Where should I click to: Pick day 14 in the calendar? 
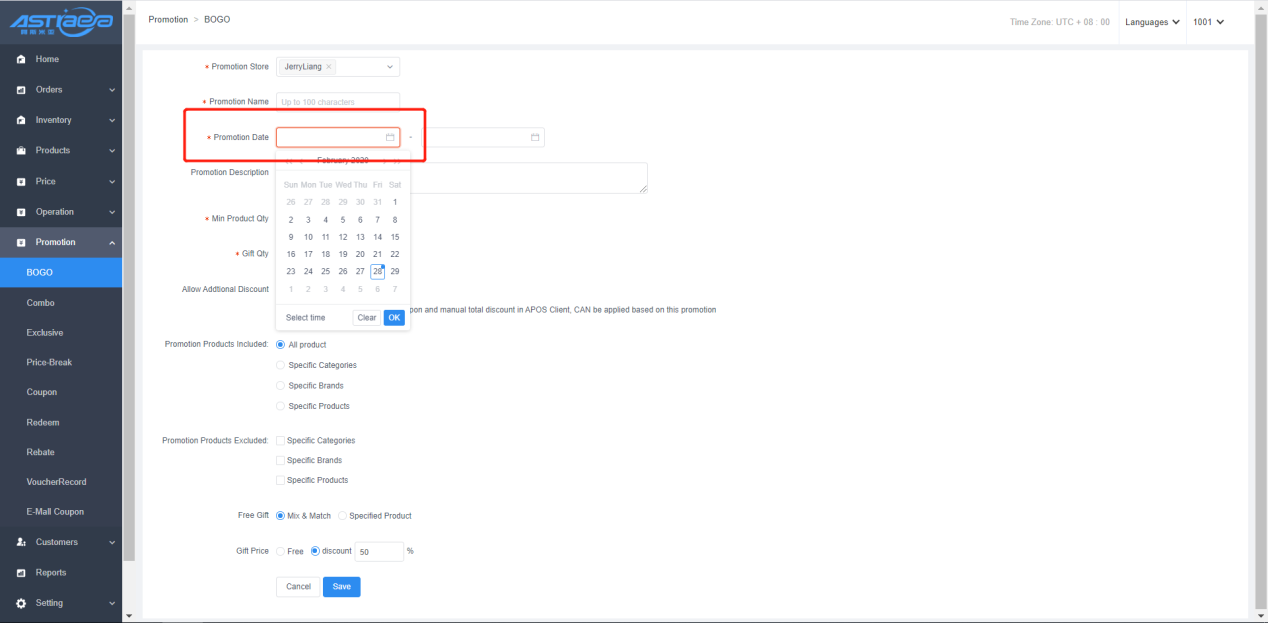coord(377,237)
